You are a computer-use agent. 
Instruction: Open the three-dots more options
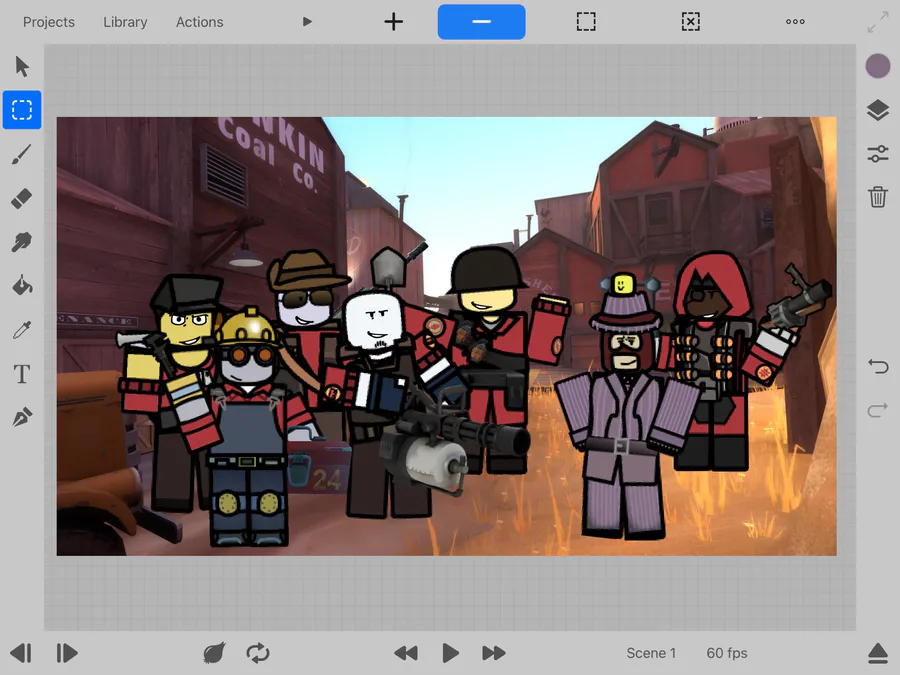[795, 22]
